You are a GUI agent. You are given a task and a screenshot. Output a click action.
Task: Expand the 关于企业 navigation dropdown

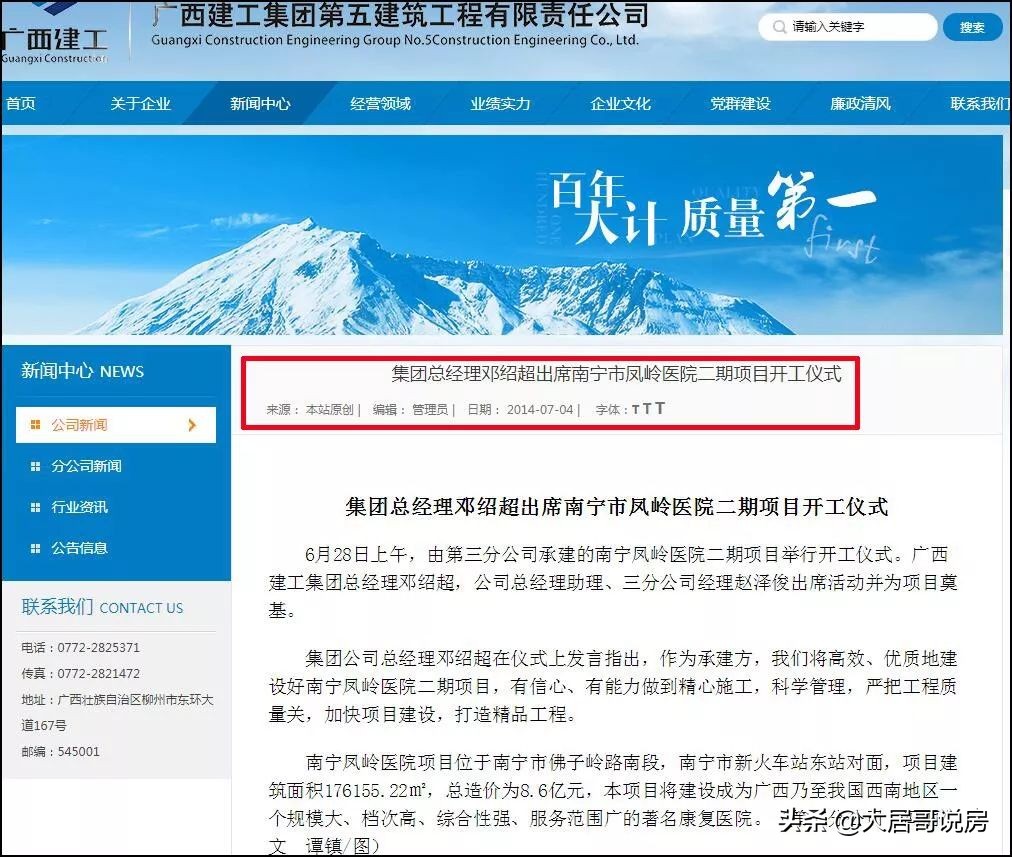pyautogui.click(x=140, y=103)
